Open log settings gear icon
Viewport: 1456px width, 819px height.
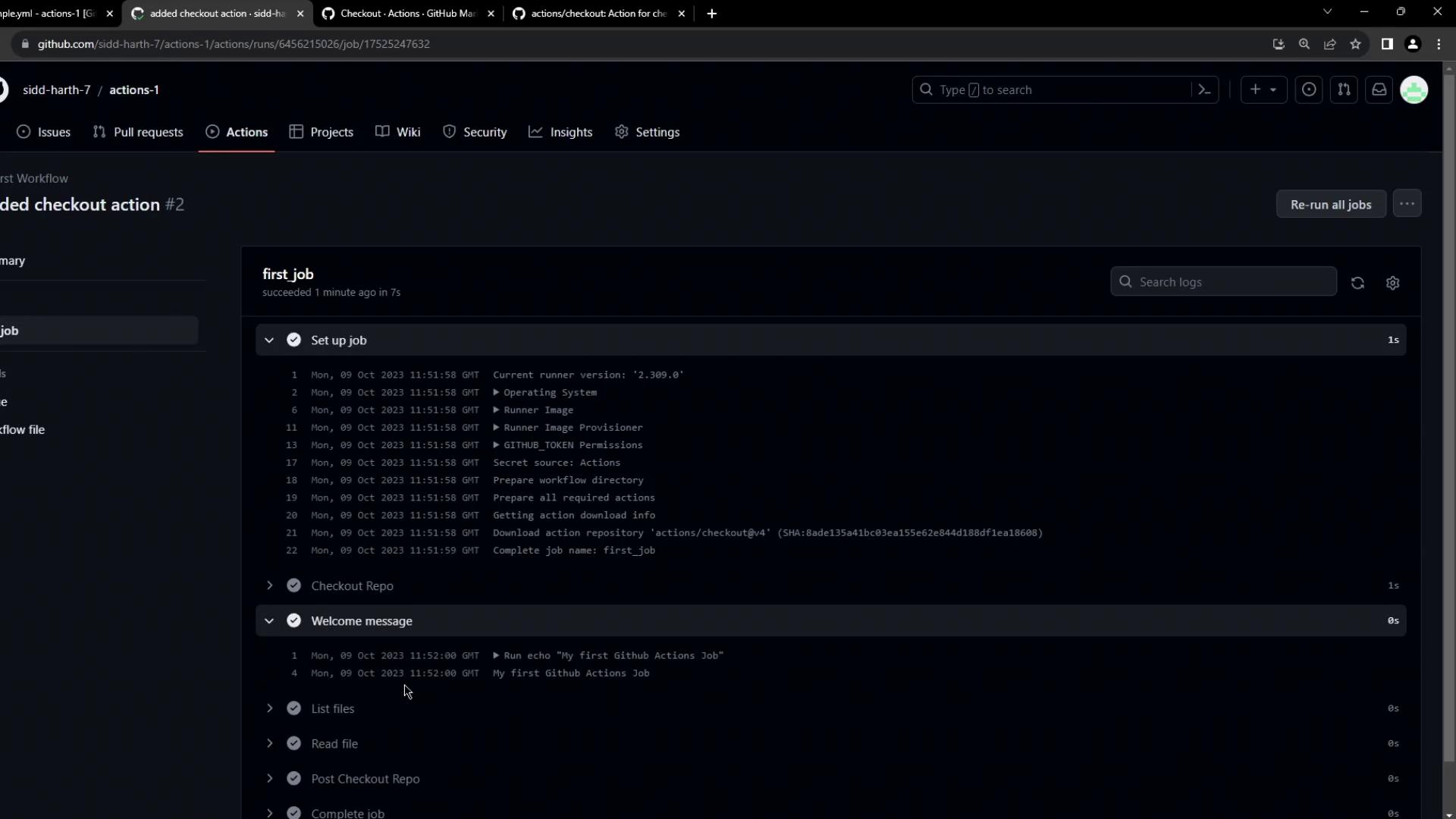pyautogui.click(x=1392, y=283)
